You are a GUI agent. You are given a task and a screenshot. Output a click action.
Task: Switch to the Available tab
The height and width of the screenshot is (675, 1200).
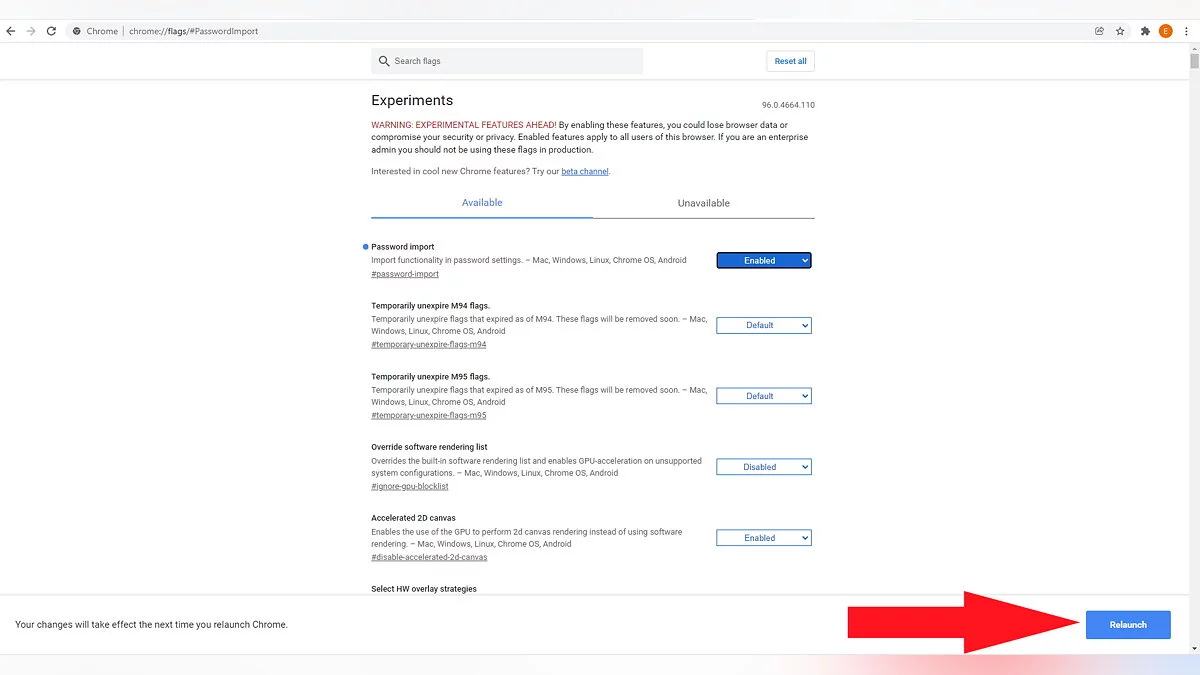pyautogui.click(x=482, y=203)
